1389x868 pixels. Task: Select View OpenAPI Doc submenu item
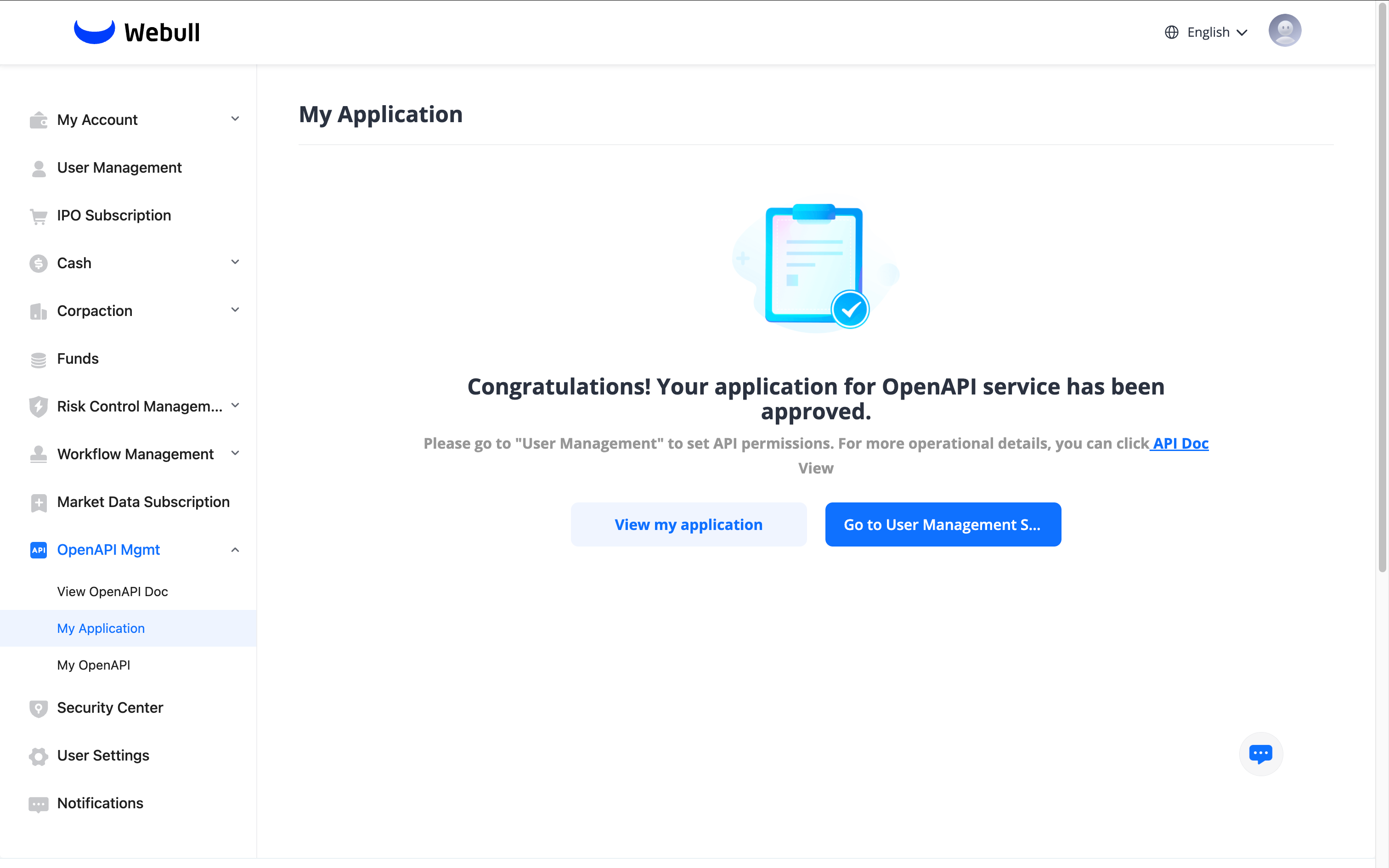[113, 592]
